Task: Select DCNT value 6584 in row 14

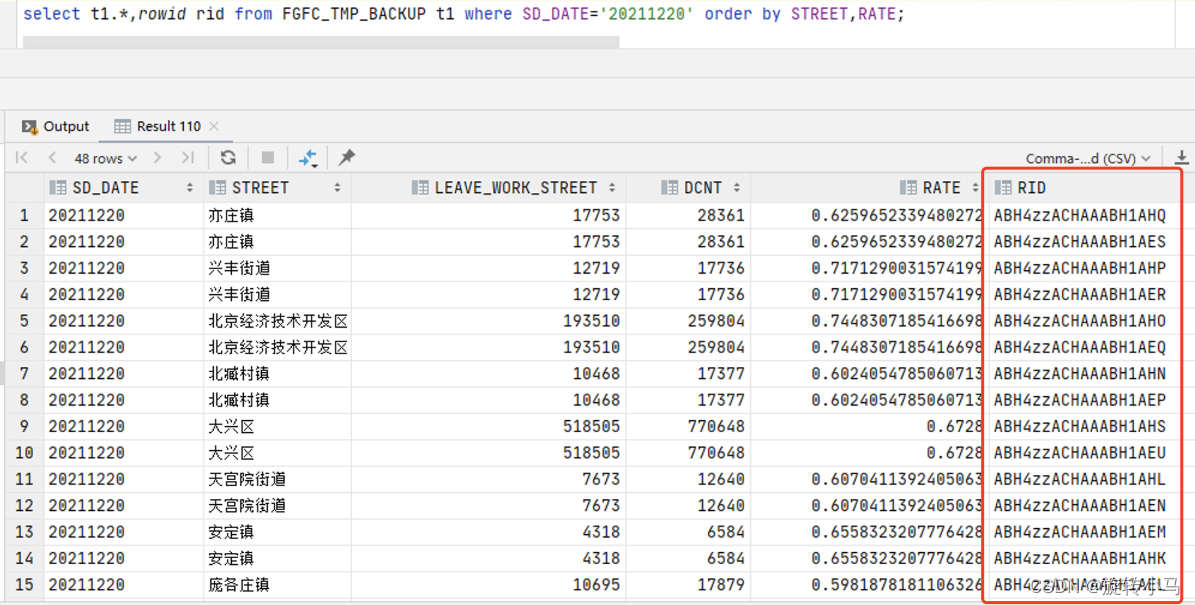Action: (688, 559)
